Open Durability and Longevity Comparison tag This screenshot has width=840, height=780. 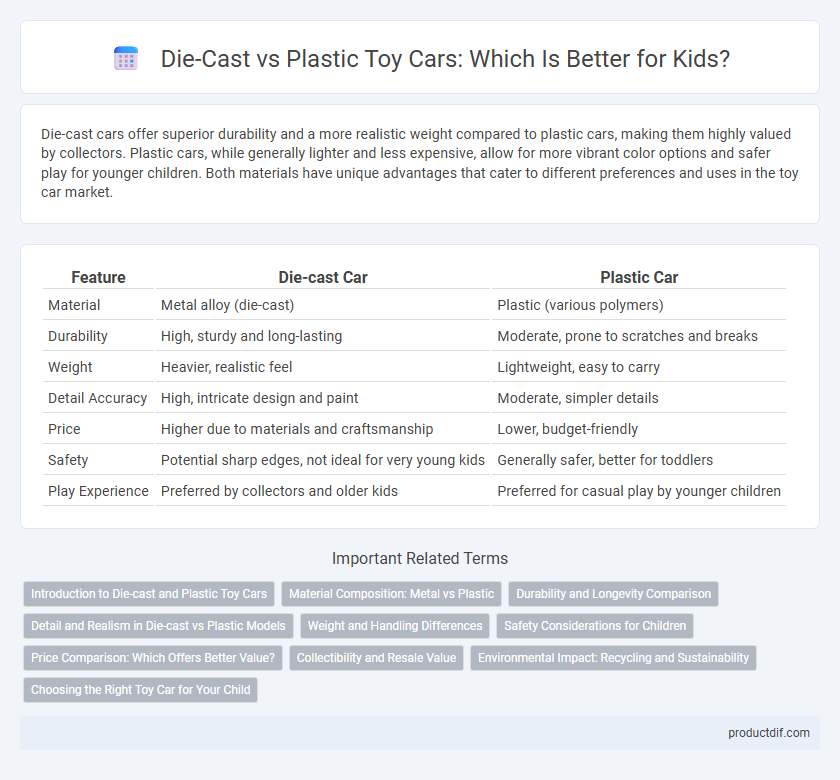pos(613,594)
